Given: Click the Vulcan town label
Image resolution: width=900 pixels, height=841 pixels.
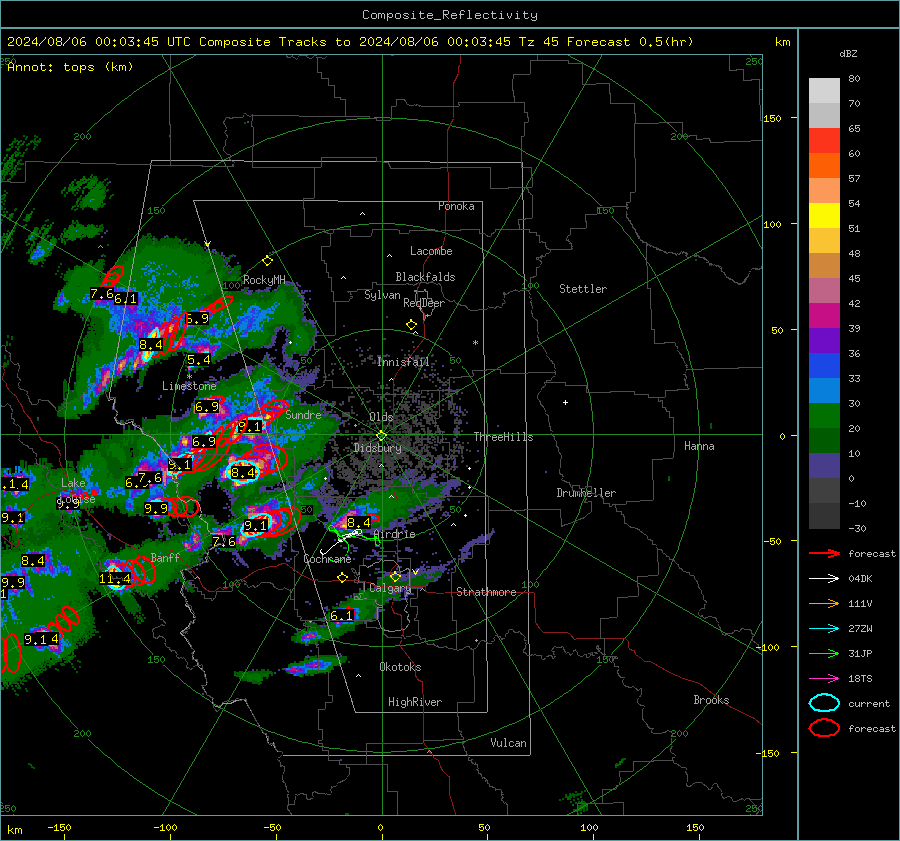Looking at the screenshot, I should [x=508, y=743].
